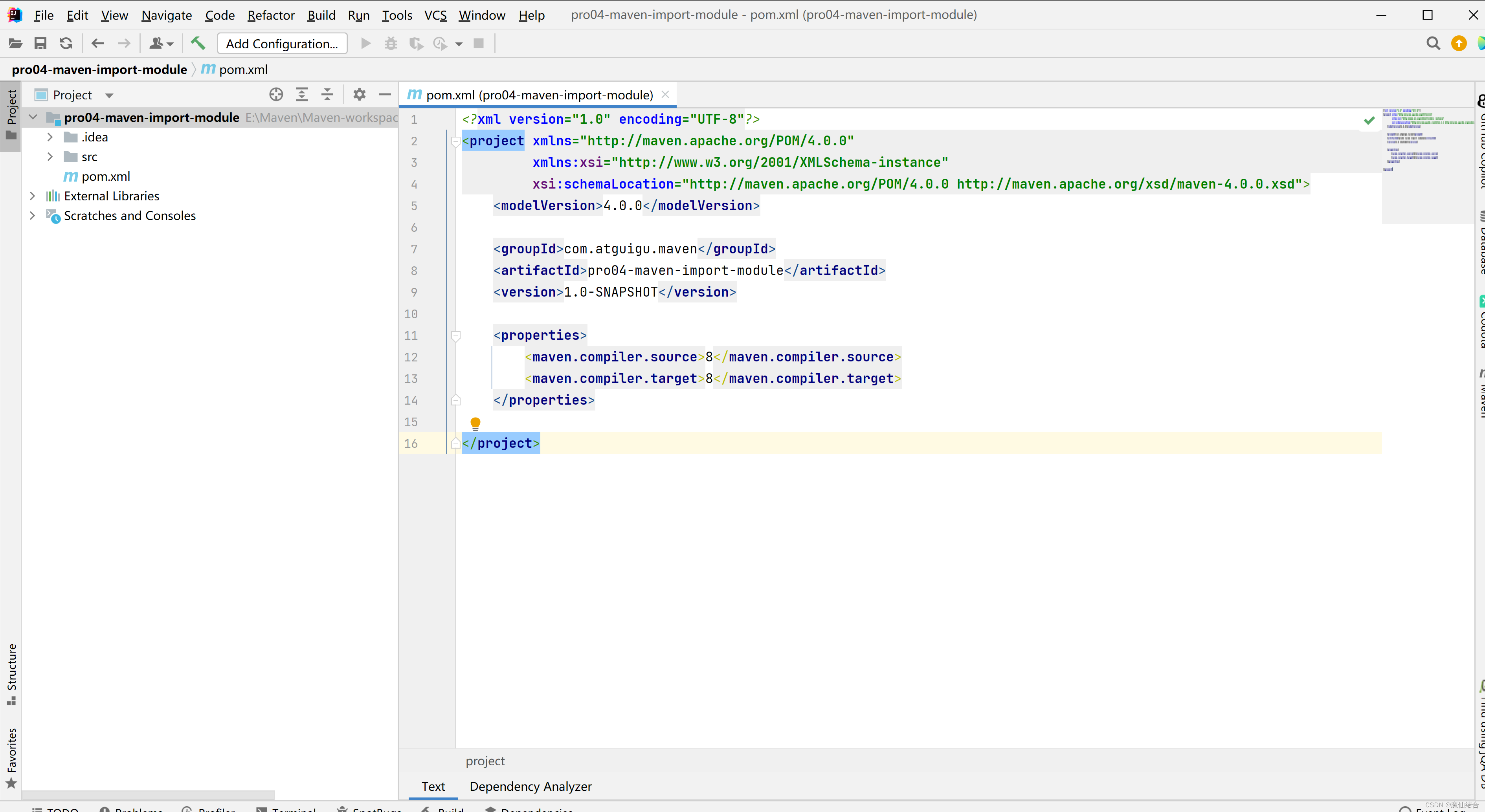The height and width of the screenshot is (812, 1485).
Task: Open the Code menu
Action: tap(220, 15)
